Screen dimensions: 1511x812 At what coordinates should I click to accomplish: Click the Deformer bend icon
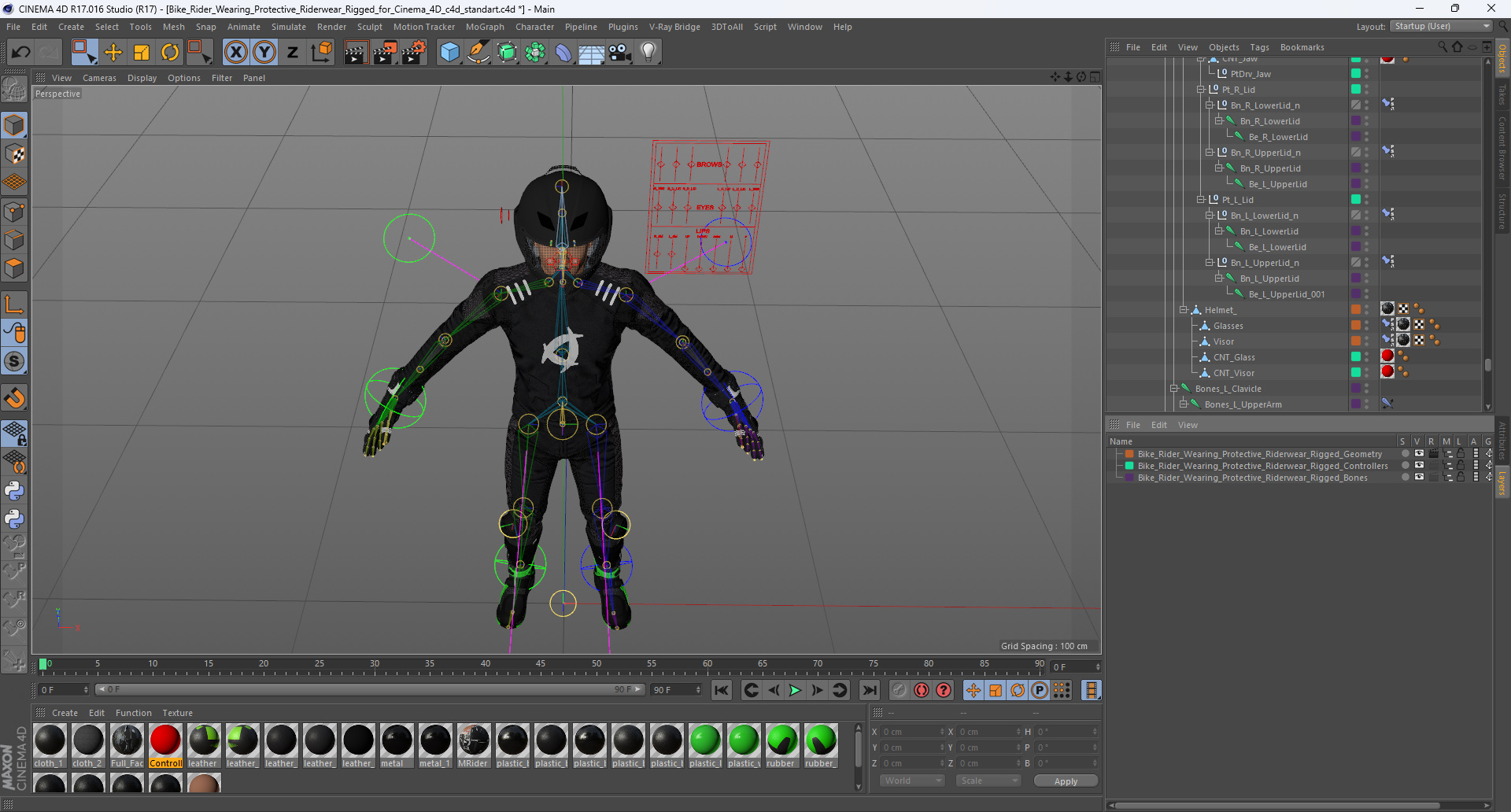click(x=563, y=53)
